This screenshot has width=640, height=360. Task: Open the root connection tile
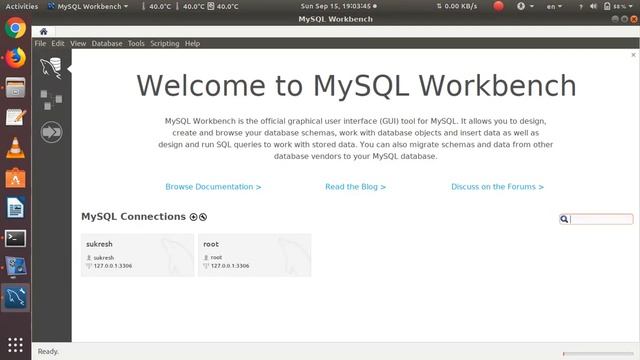tap(255, 255)
